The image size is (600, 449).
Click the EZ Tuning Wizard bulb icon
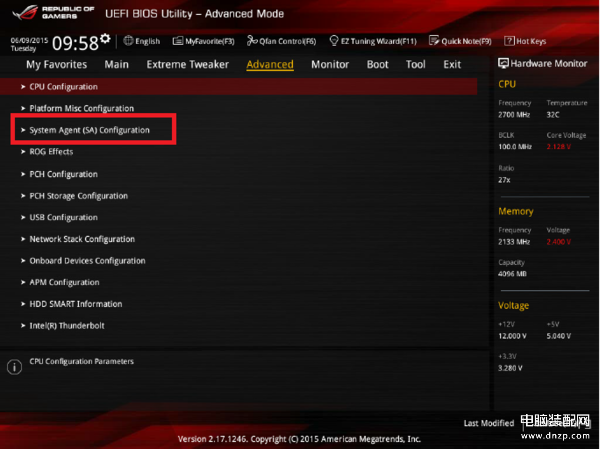(x=334, y=40)
